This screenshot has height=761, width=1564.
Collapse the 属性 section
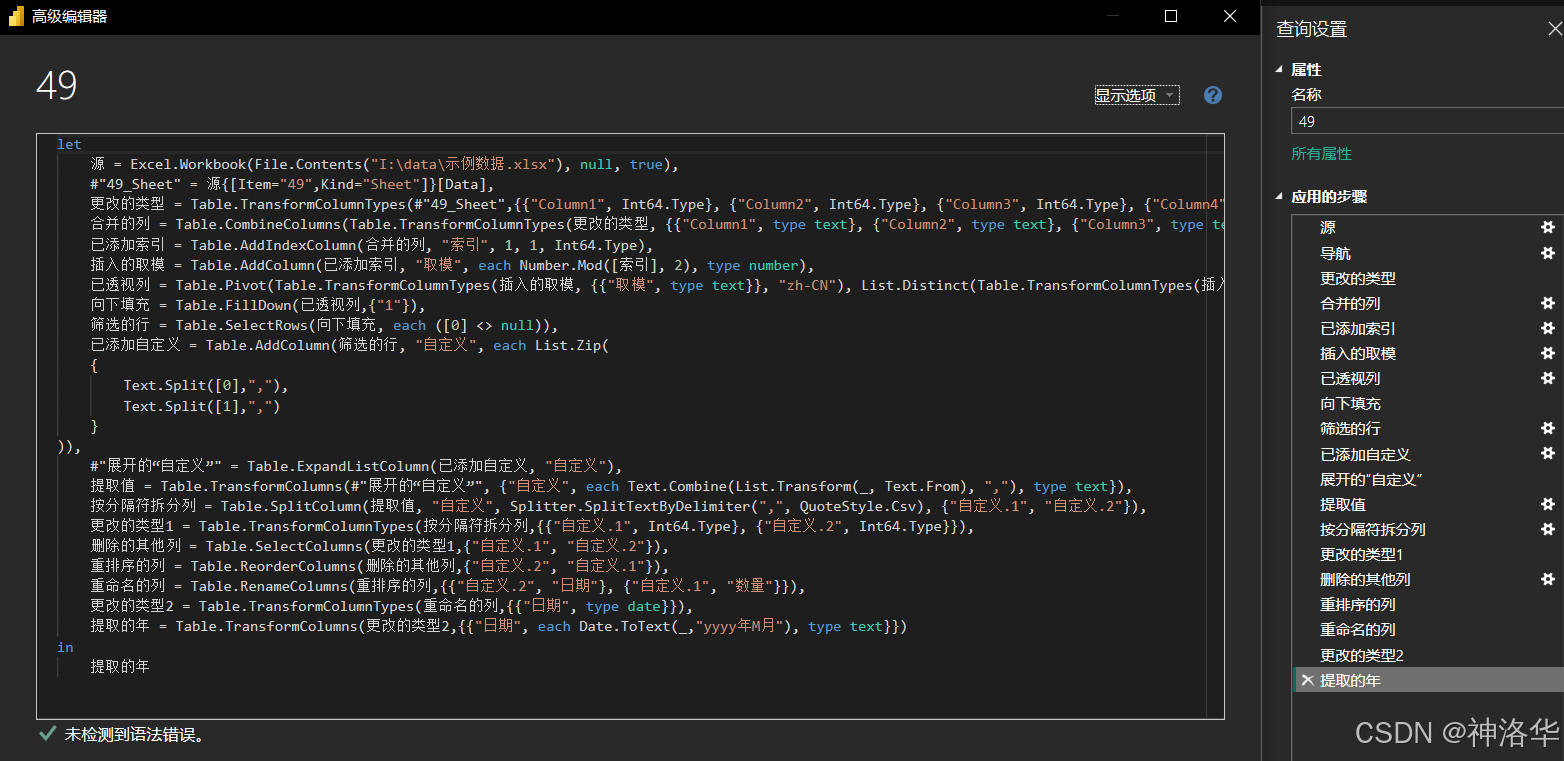click(1279, 70)
